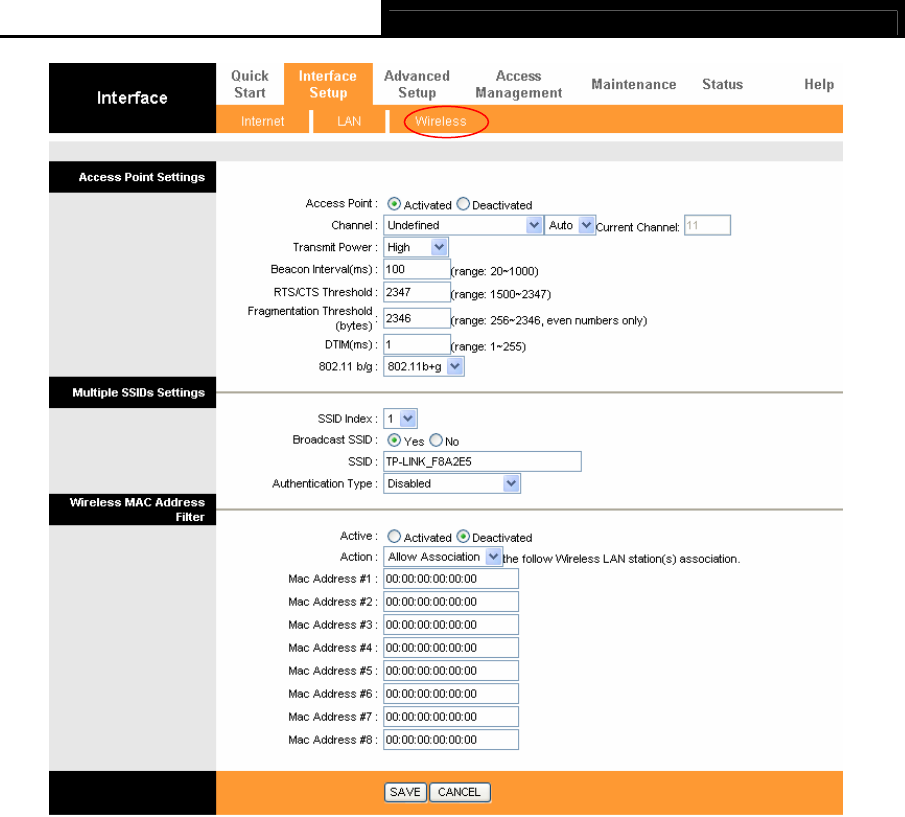
Task: Choose Yes for Broadcast SSID
Action: [x=394, y=440]
